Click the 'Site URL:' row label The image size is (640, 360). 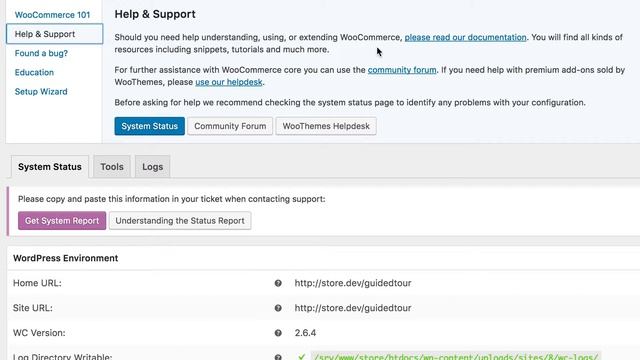[33, 308]
